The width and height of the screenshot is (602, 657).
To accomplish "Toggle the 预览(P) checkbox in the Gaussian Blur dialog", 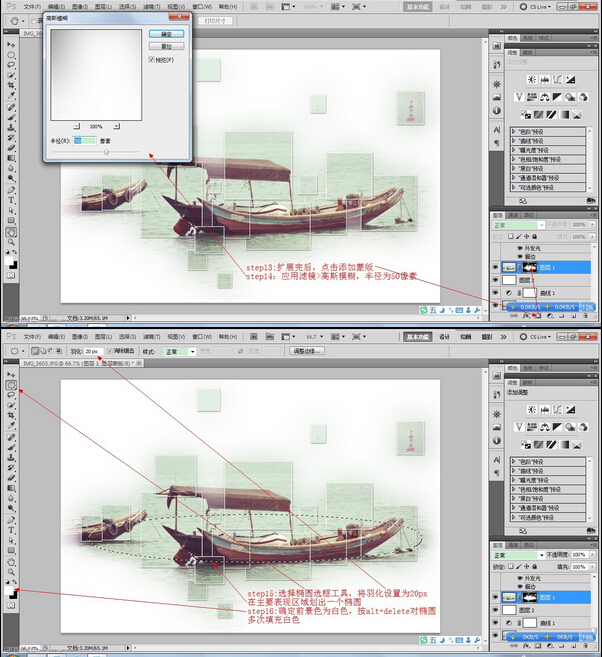I will (152, 60).
